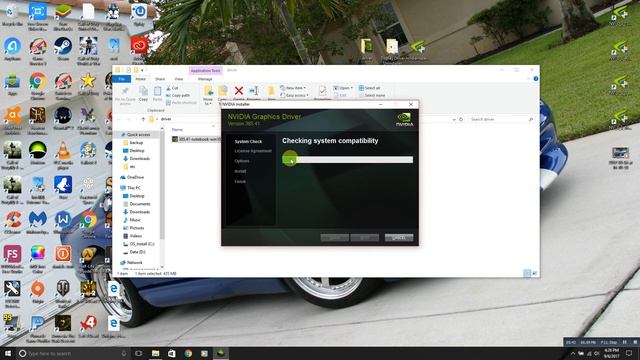Click Select all in the Explorer ribbon
This screenshot has height=360, width=640.
point(369,88)
